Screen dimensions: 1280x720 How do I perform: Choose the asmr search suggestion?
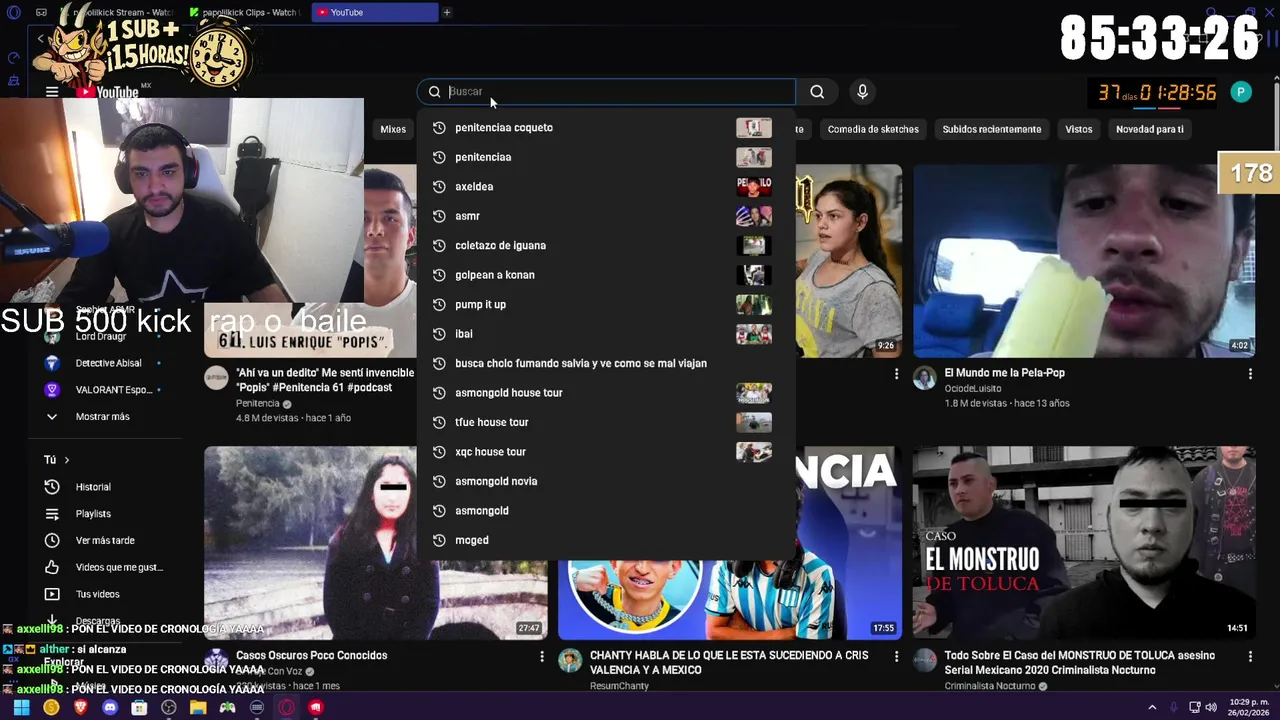[606, 216]
